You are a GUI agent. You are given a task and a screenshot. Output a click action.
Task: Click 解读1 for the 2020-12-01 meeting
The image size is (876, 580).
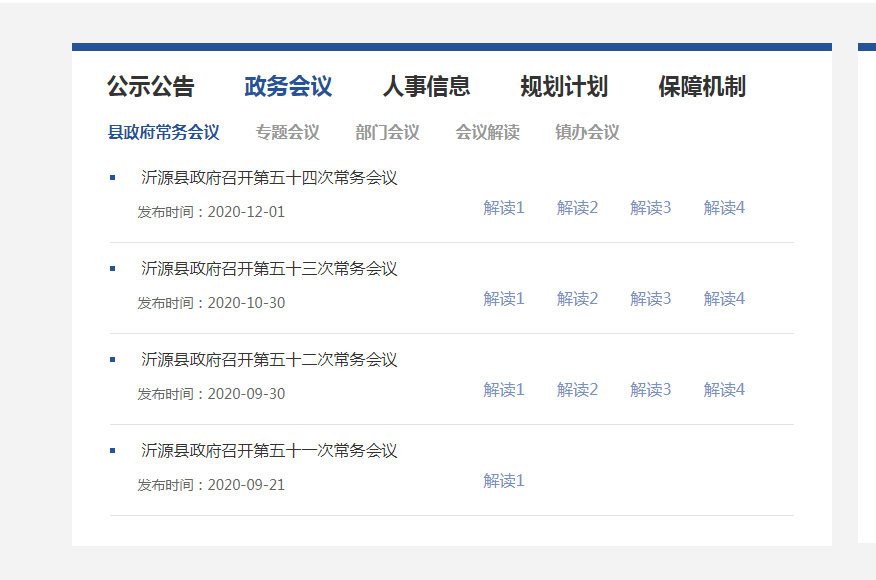(x=504, y=208)
